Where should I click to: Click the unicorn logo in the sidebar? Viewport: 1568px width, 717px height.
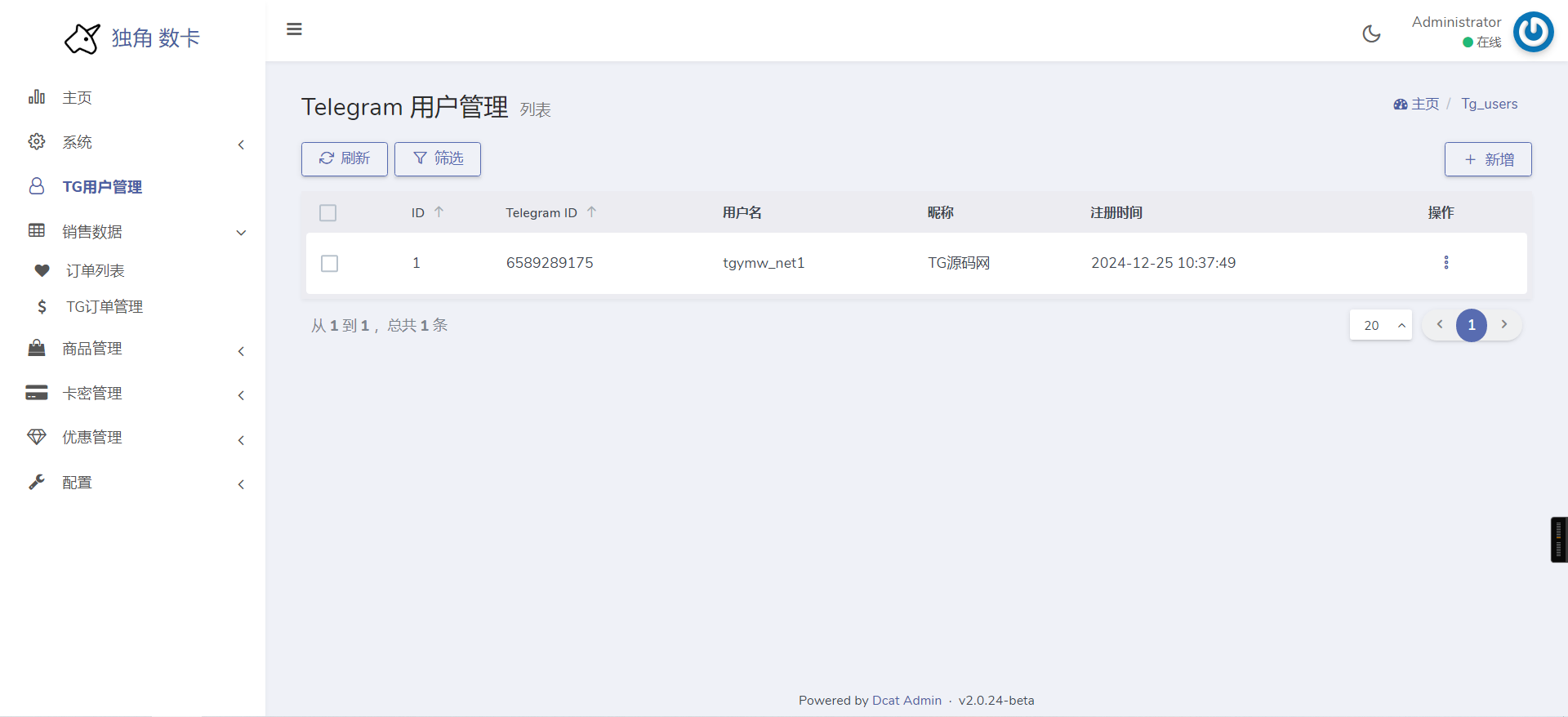[x=82, y=38]
